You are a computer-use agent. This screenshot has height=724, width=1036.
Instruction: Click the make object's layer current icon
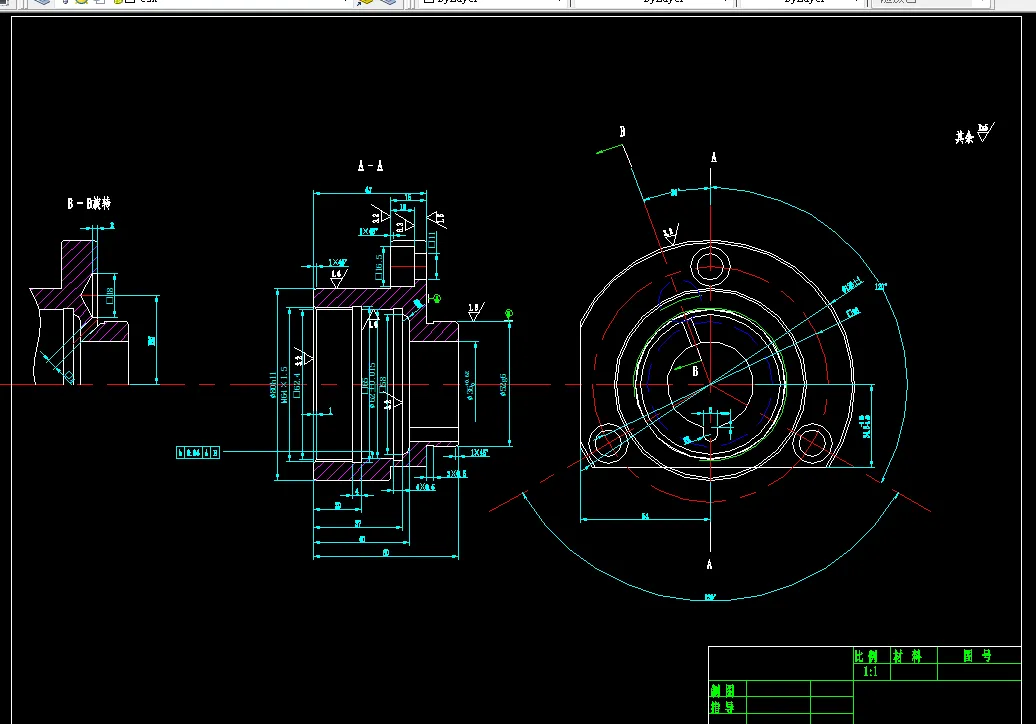(365, 2)
